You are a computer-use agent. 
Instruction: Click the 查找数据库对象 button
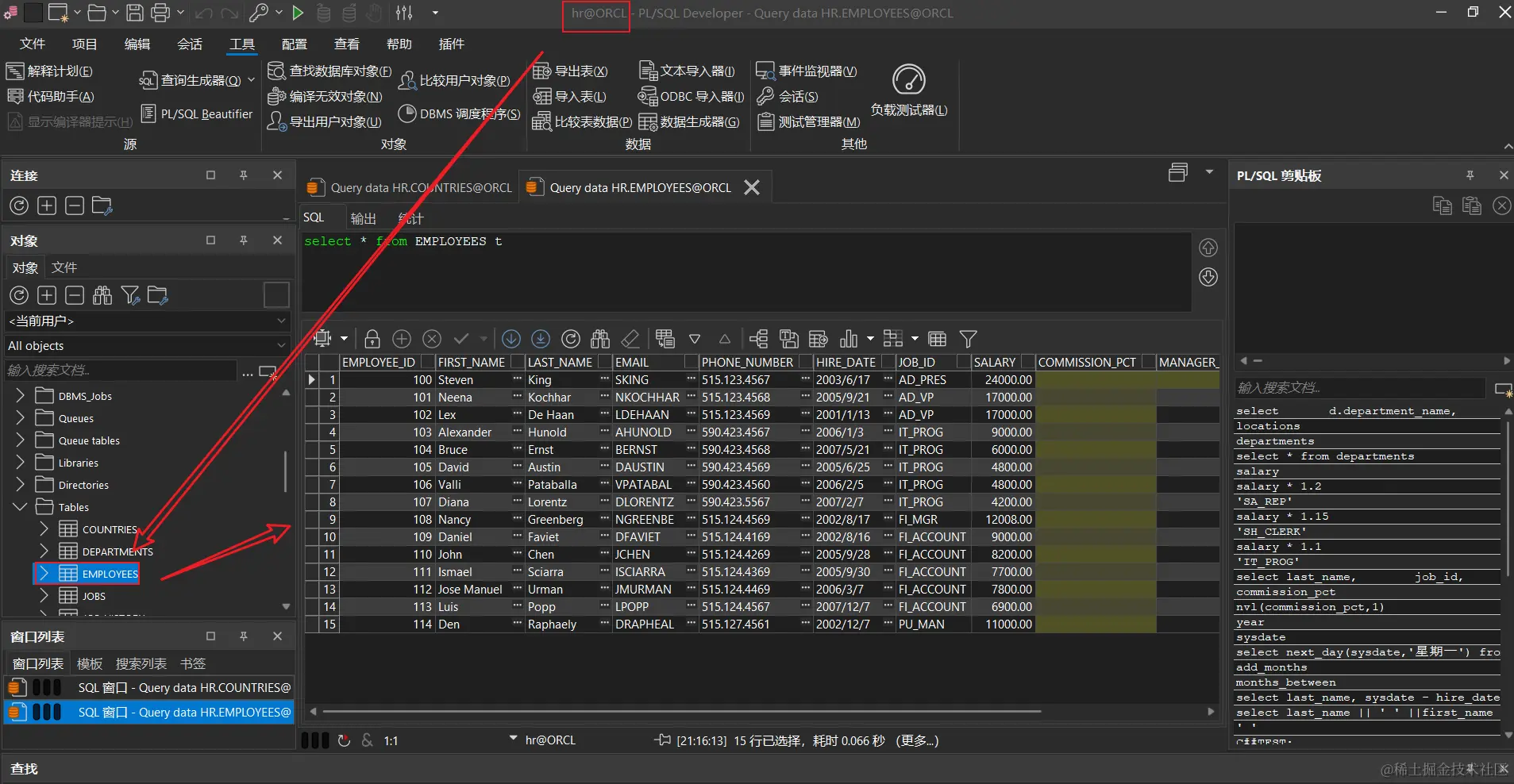(329, 71)
